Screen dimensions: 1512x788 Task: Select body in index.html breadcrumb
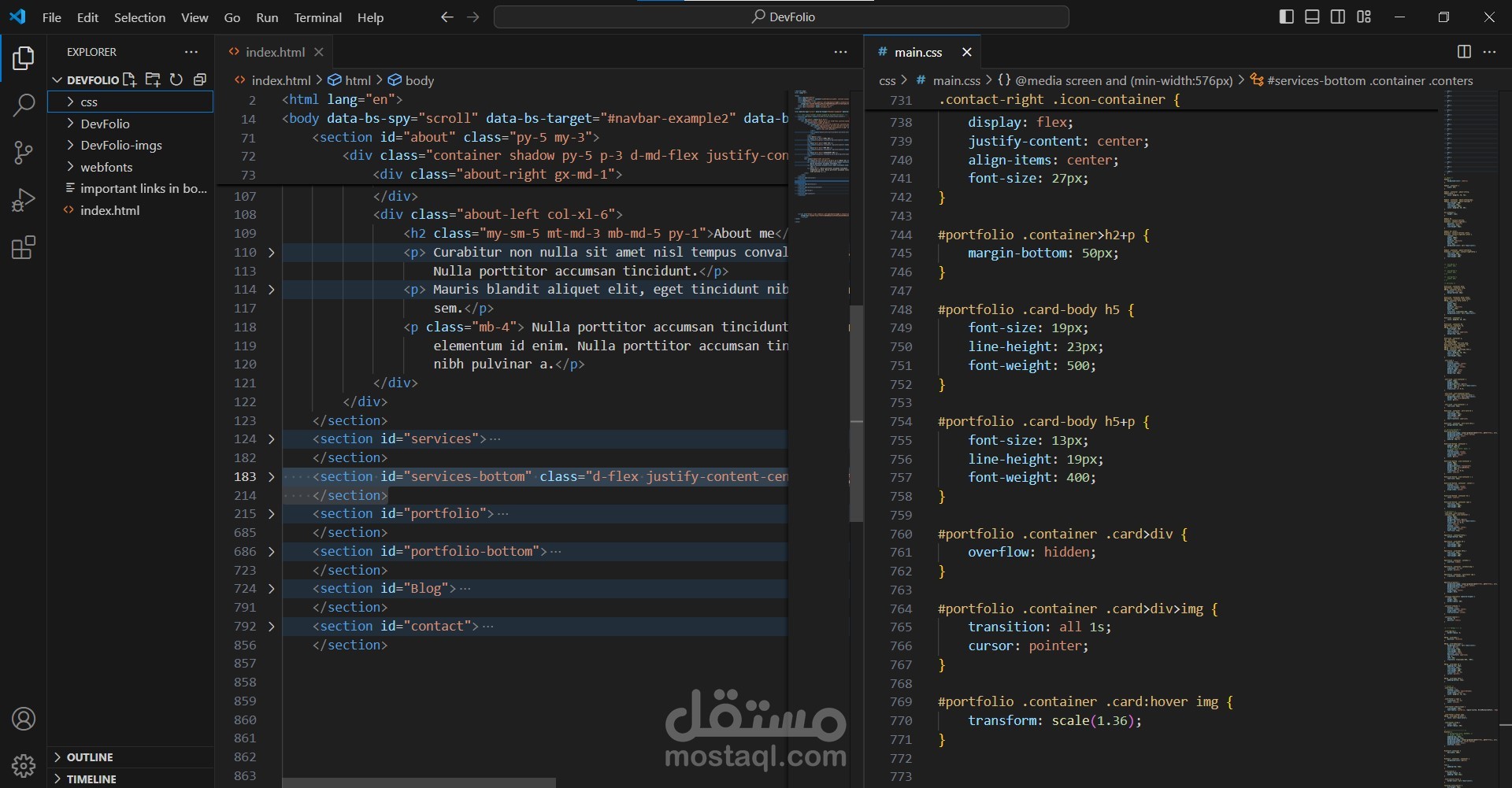(411, 80)
